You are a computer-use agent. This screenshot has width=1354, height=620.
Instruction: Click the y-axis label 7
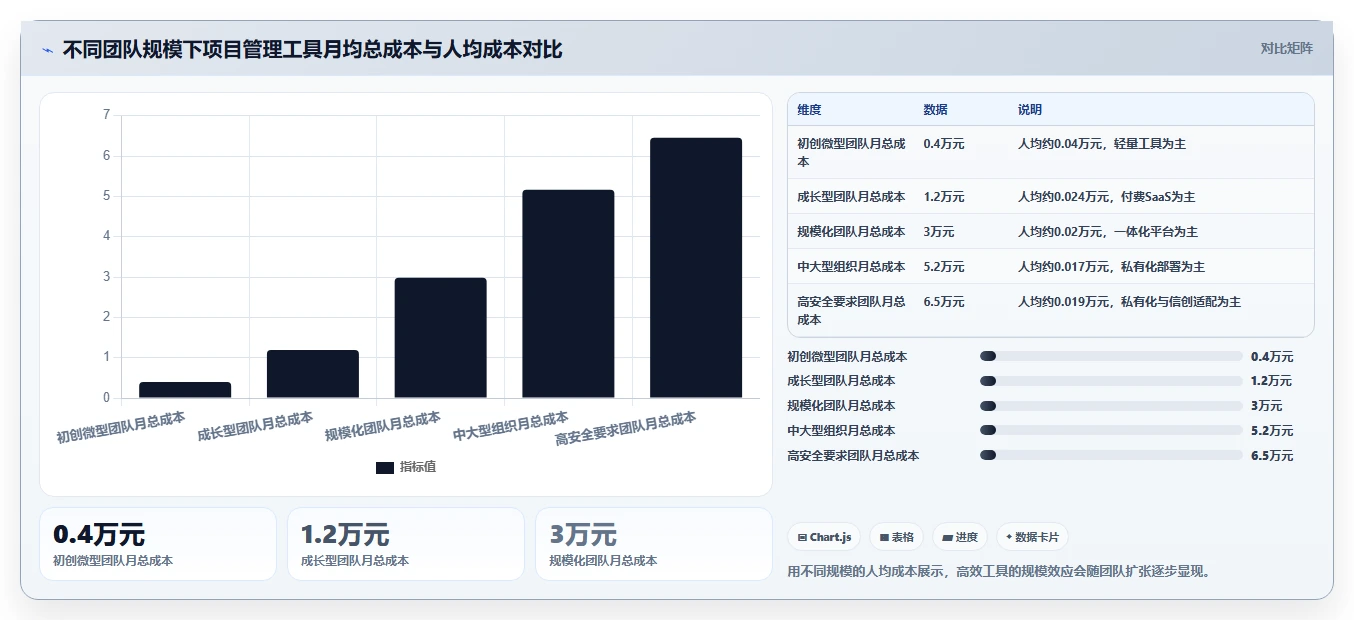click(106, 115)
